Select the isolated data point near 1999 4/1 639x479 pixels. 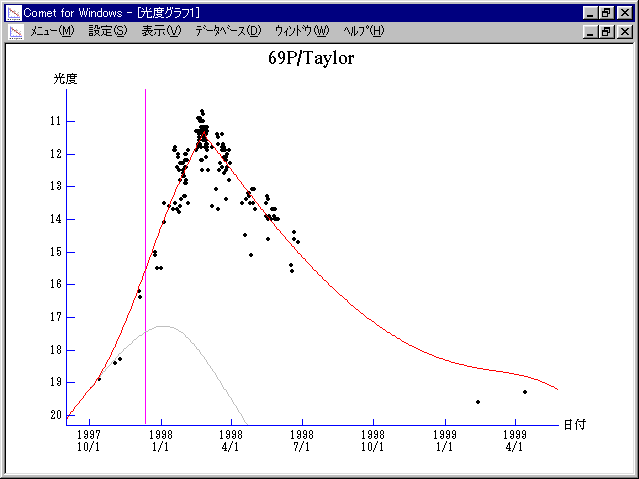(525, 392)
